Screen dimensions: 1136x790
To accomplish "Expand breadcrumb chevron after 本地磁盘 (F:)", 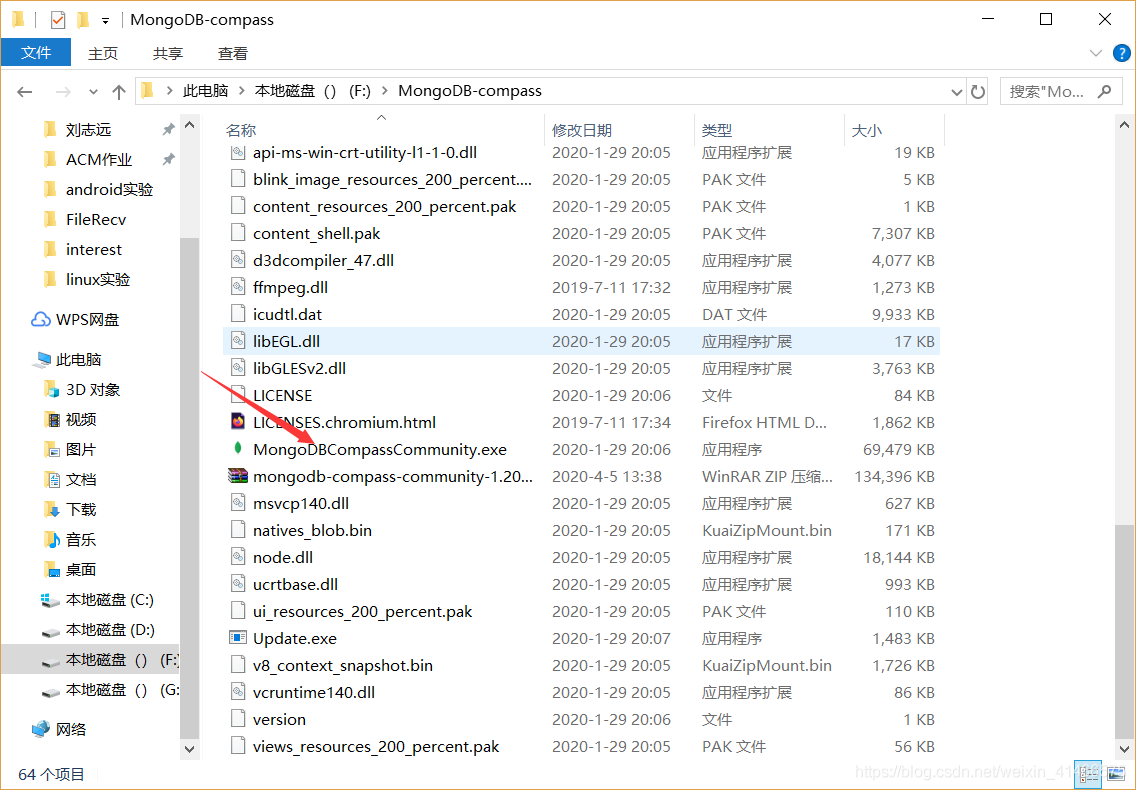I will tap(384, 91).
